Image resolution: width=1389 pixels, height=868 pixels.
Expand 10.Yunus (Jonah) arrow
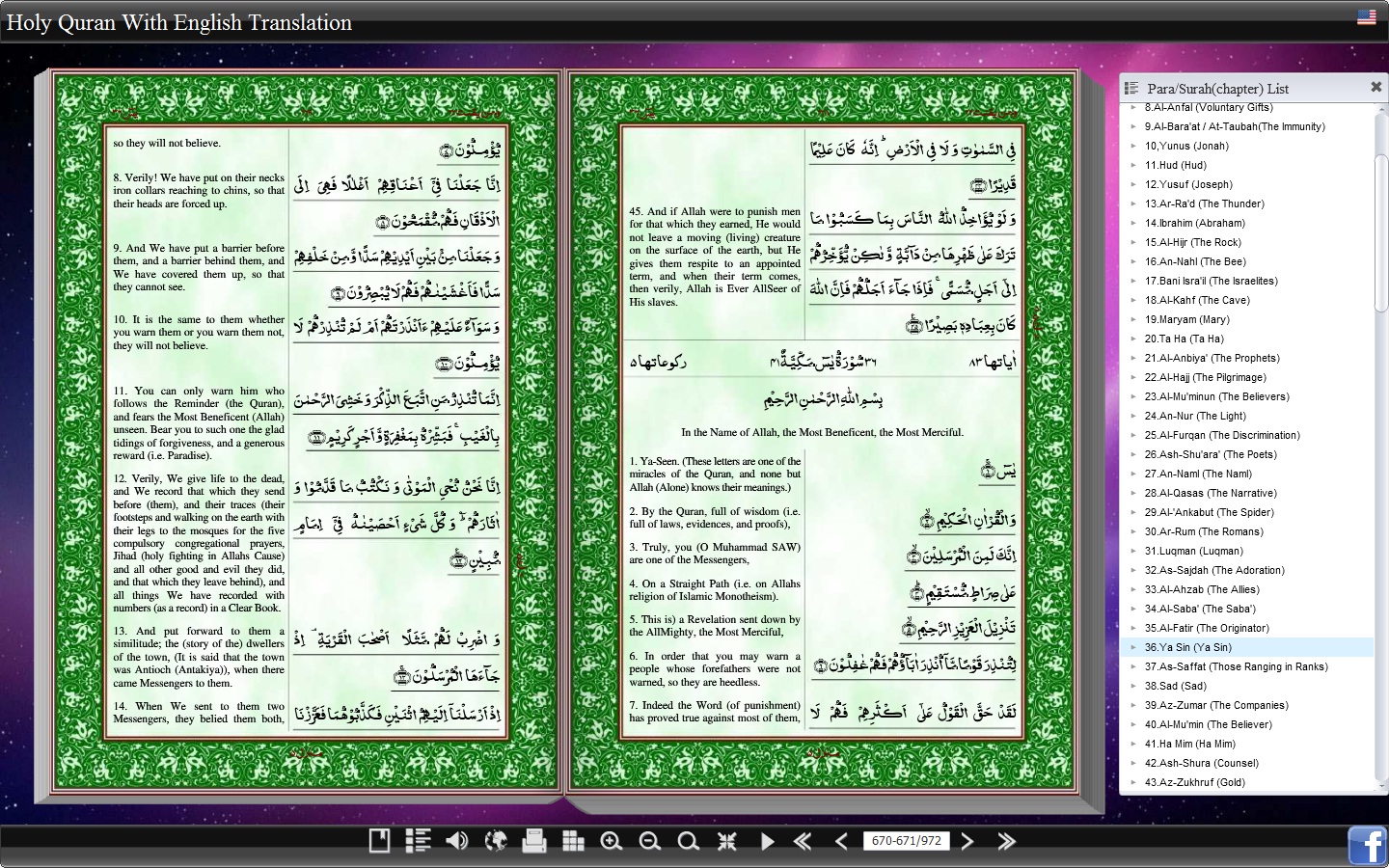pyautogui.click(x=1133, y=146)
